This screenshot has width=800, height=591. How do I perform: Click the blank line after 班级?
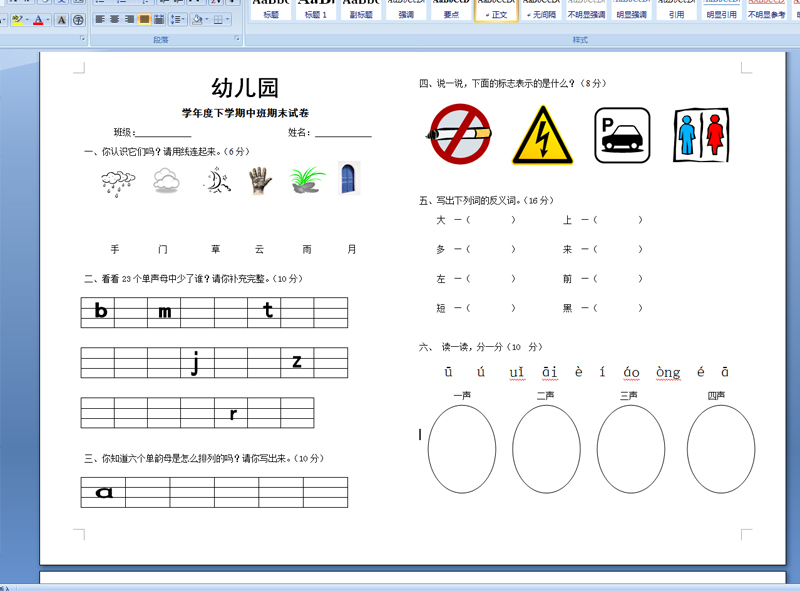click(x=163, y=133)
